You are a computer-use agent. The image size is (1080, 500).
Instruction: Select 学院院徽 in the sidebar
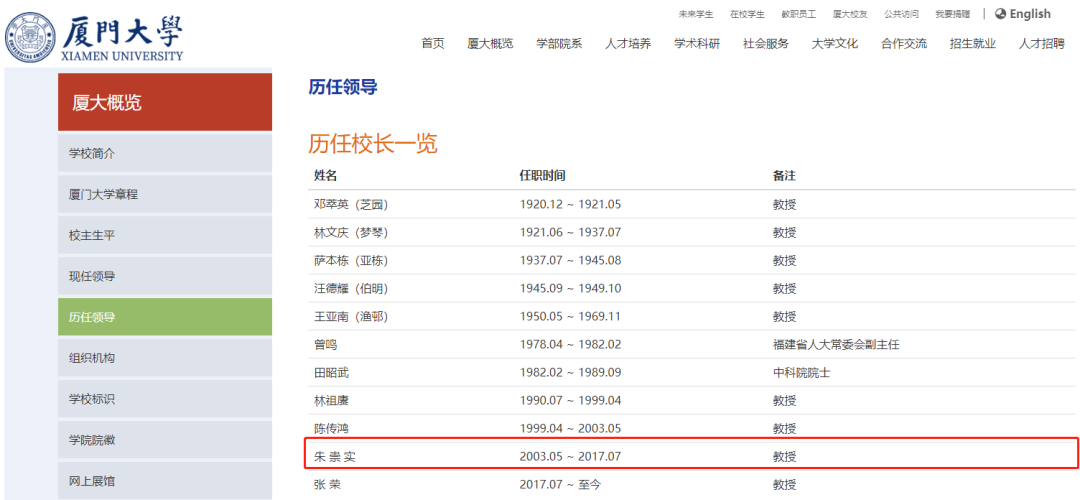coord(165,440)
